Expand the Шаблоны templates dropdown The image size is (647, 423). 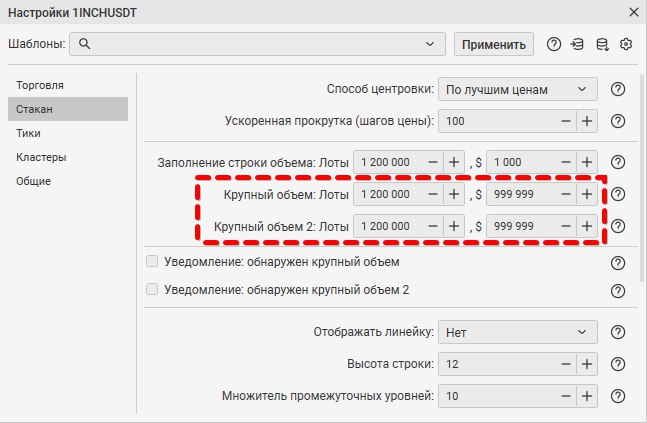[431, 44]
